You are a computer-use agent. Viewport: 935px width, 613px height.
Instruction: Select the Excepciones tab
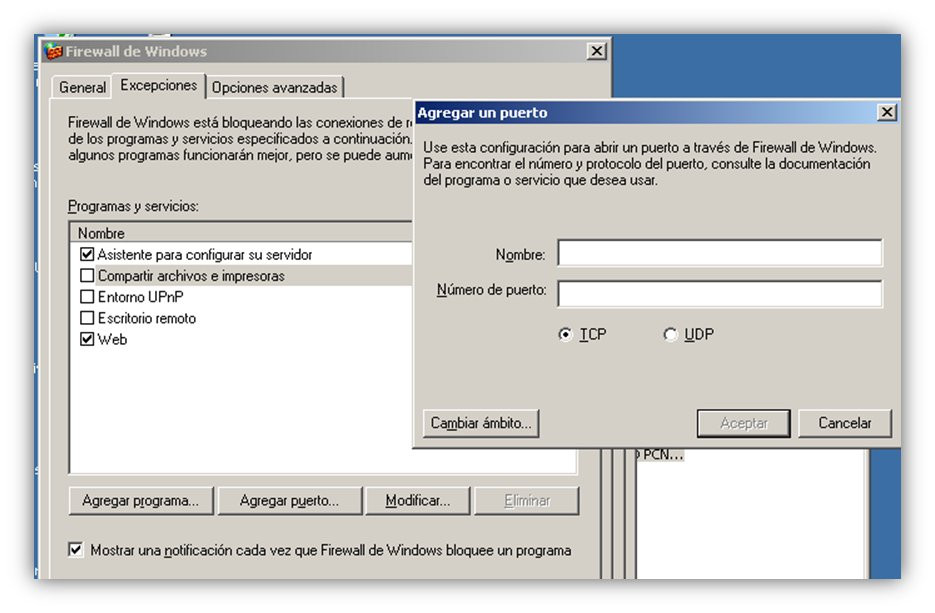tap(159, 85)
